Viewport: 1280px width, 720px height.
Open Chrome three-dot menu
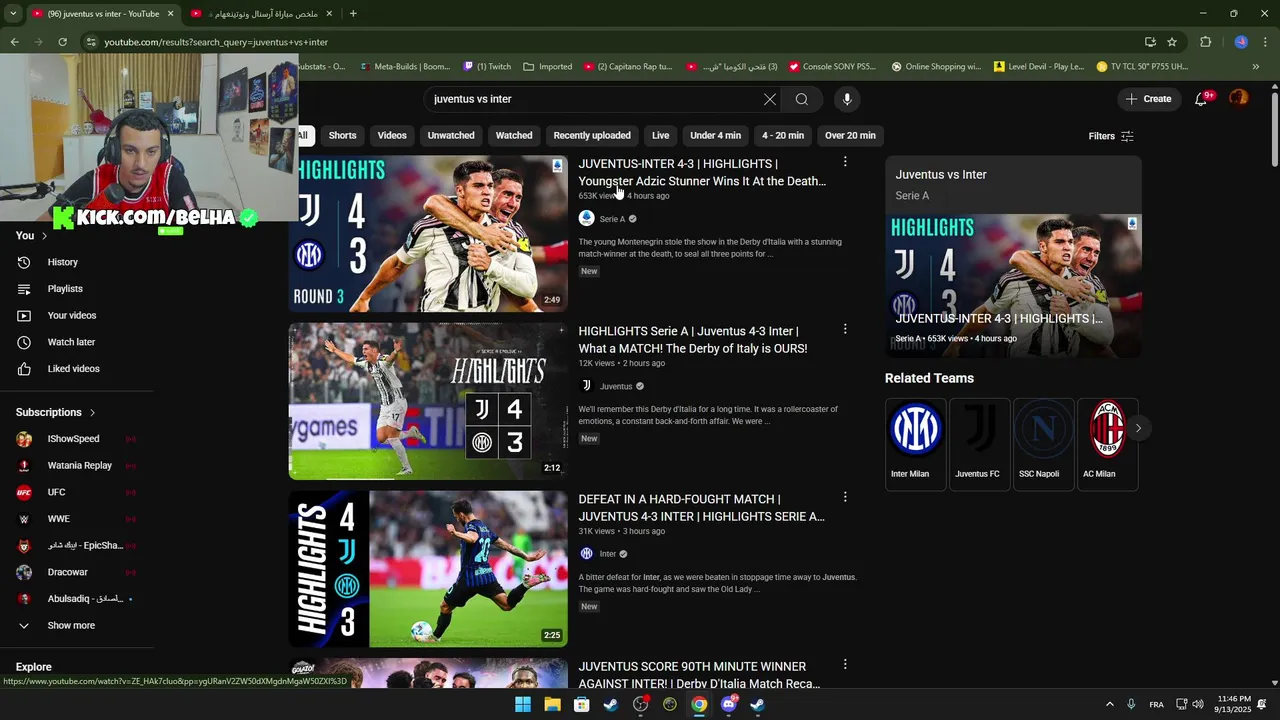pos(1266,42)
